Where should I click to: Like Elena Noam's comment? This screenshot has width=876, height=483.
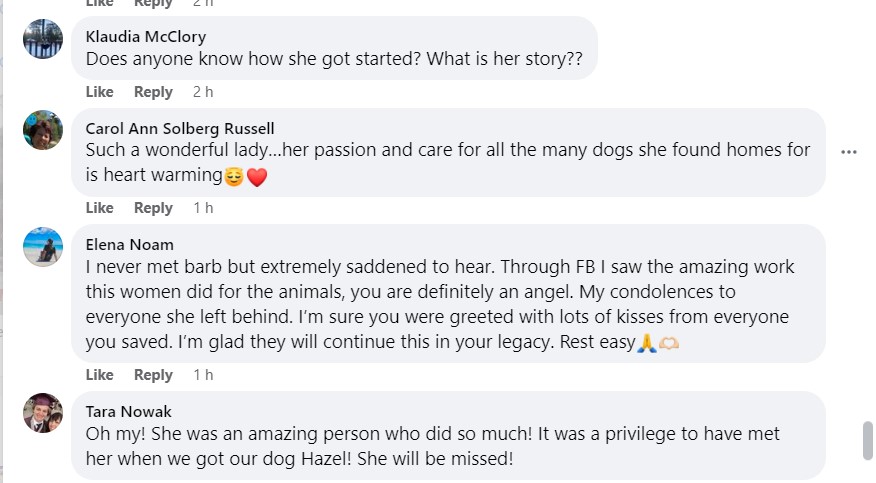[100, 375]
